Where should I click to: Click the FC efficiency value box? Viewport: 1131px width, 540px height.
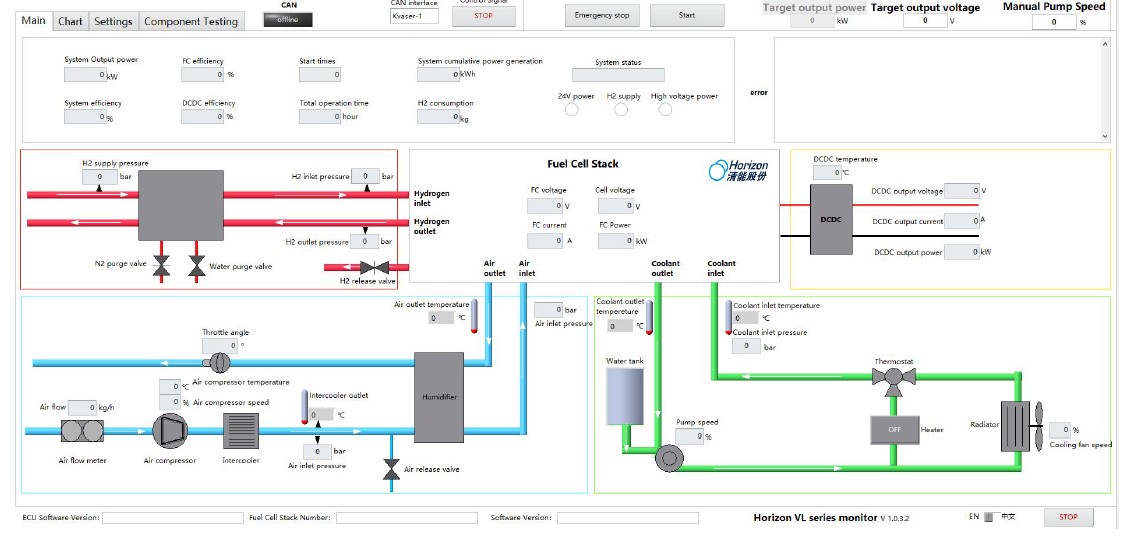point(203,74)
